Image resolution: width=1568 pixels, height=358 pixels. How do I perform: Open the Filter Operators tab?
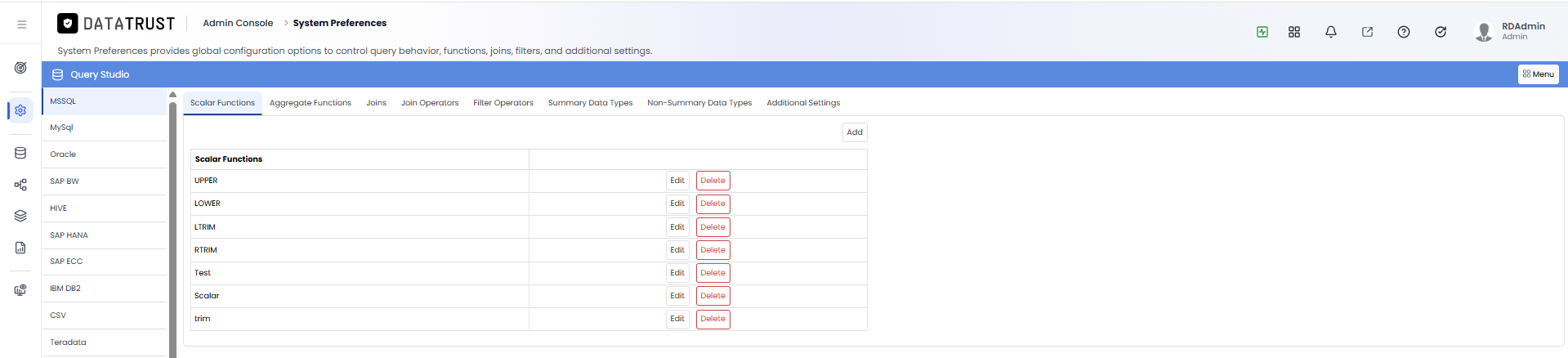[x=503, y=103]
